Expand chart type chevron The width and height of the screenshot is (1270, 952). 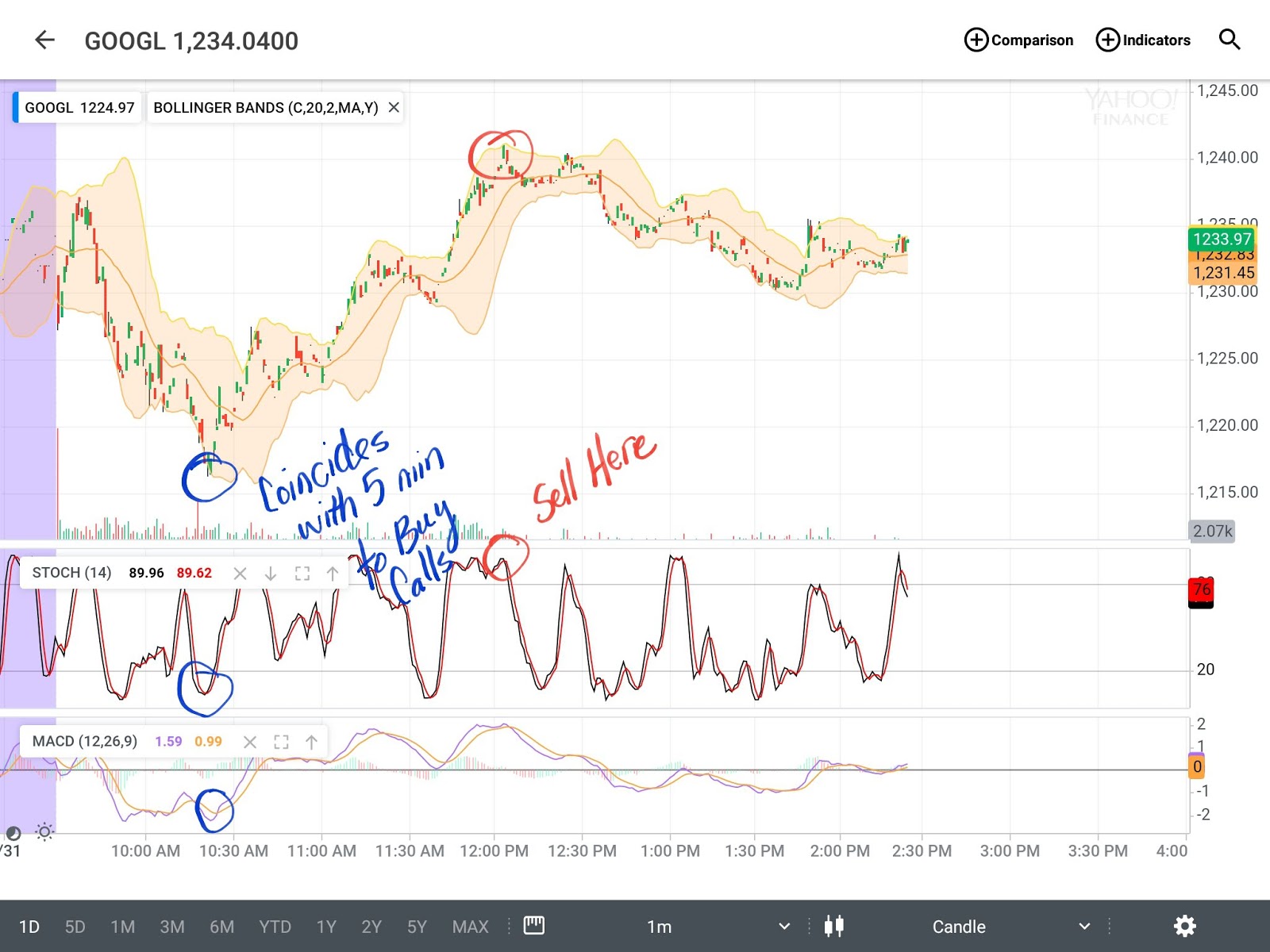[x=1084, y=927]
